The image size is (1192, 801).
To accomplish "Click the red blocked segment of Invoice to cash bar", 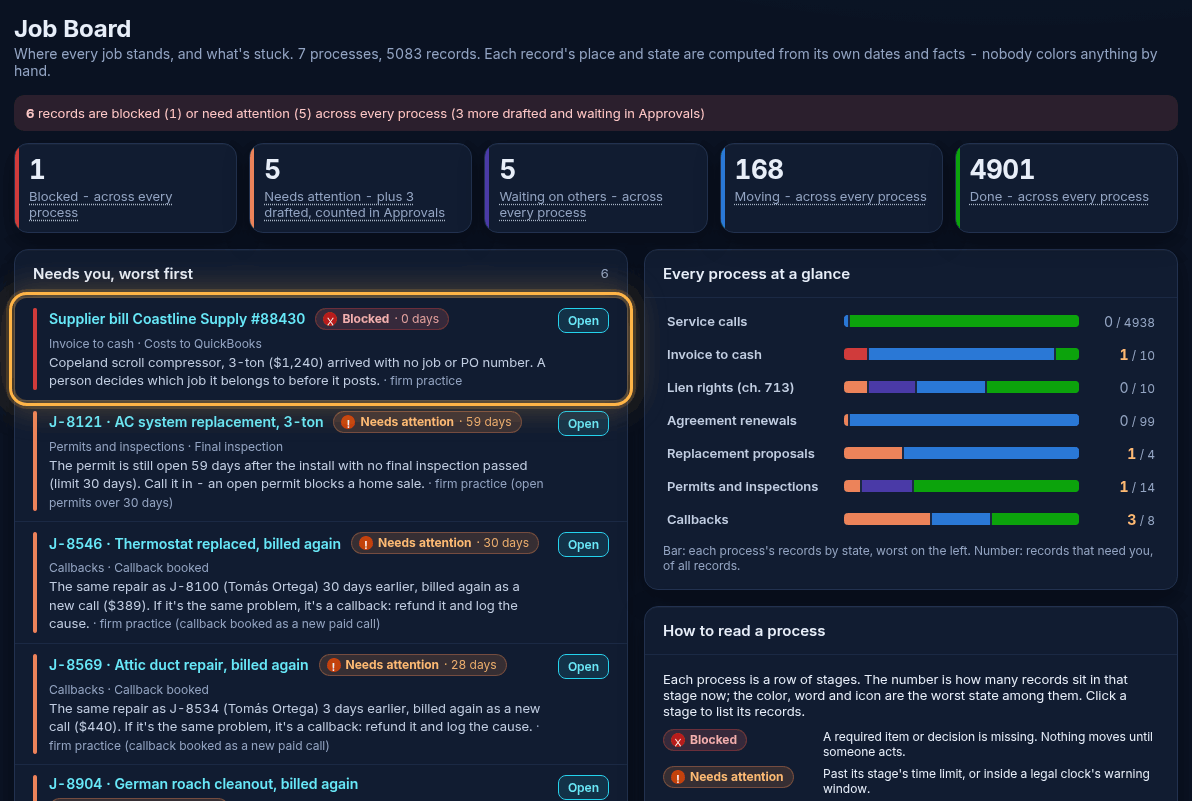I will (855, 354).
